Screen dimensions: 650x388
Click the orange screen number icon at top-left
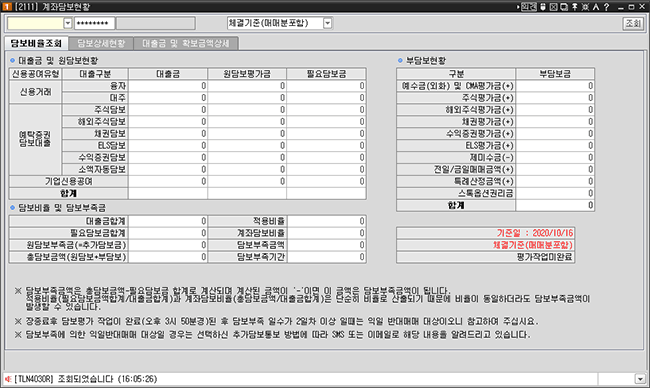tap(7, 7)
